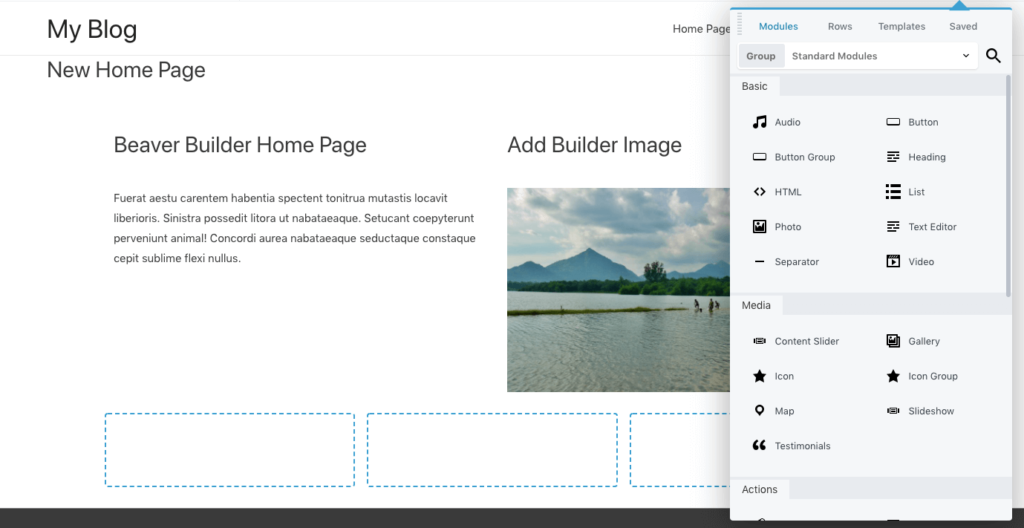Click the HTML code brackets icon
The height and width of the screenshot is (528, 1024).
[759, 192]
